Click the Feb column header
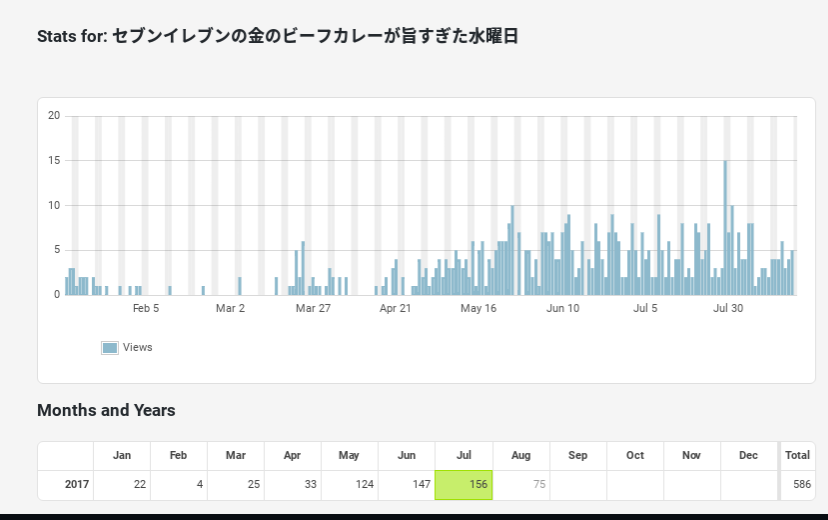The width and height of the screenshot is (828, 520). click(179, 456)
